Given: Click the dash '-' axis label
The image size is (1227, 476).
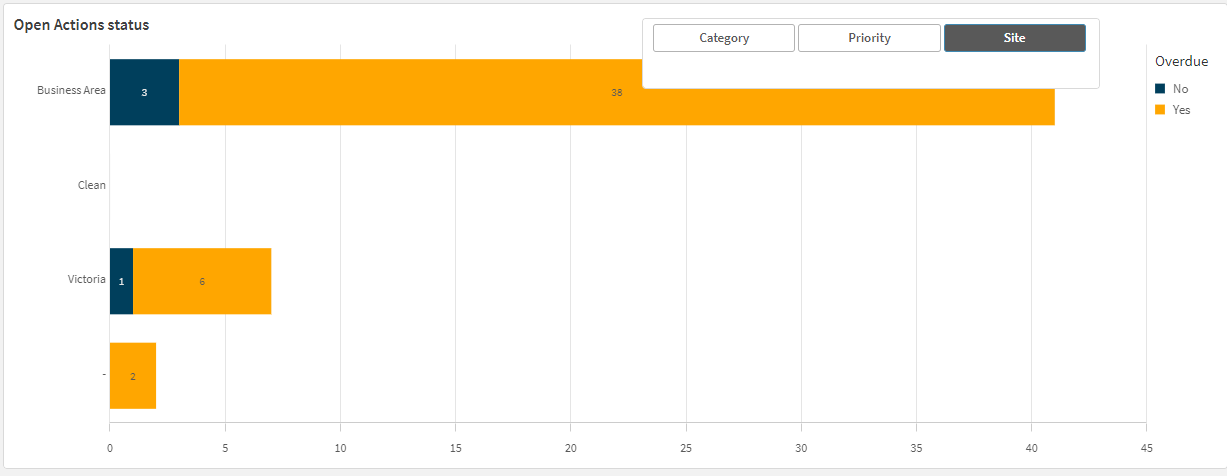Looking at the screenshot, I should (x=103, y=374).
